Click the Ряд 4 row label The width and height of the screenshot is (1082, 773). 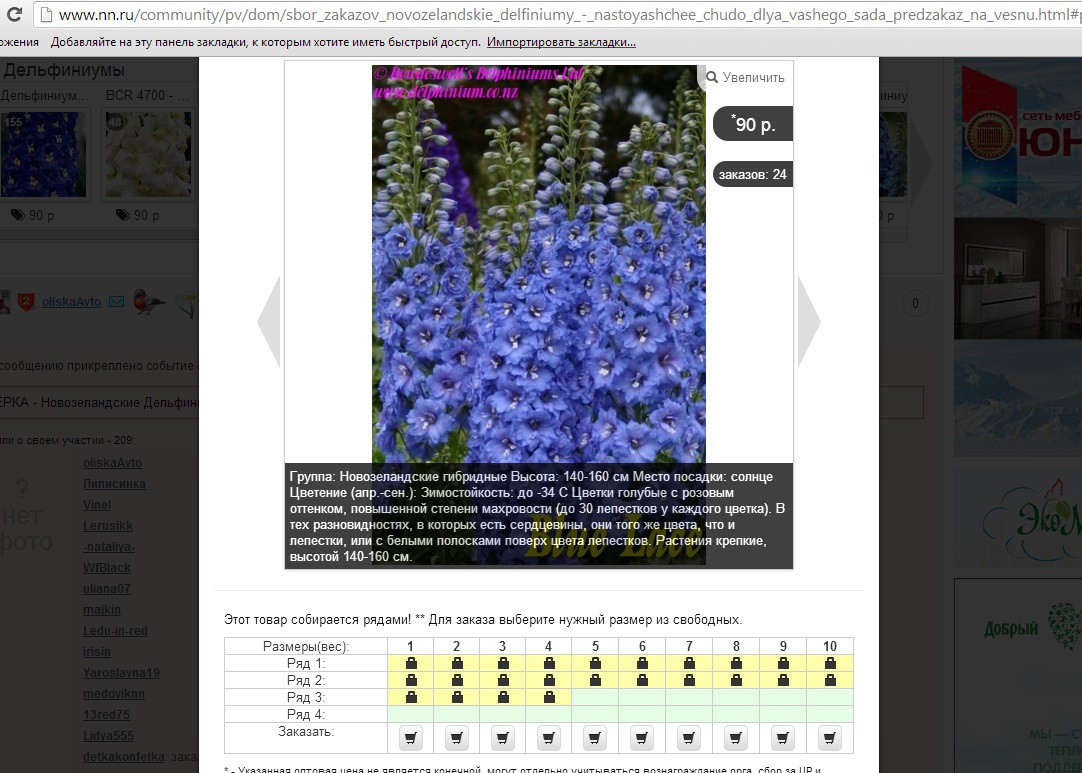click(306, 714)
